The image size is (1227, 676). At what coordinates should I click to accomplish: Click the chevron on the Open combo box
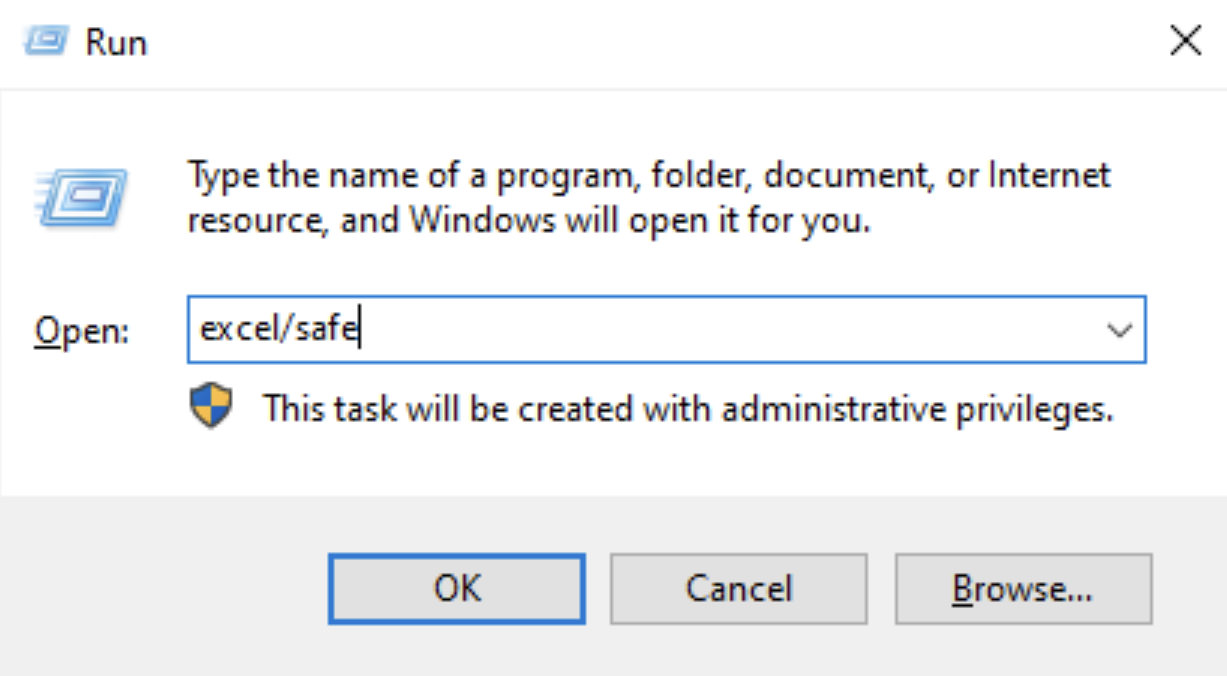1120,327
